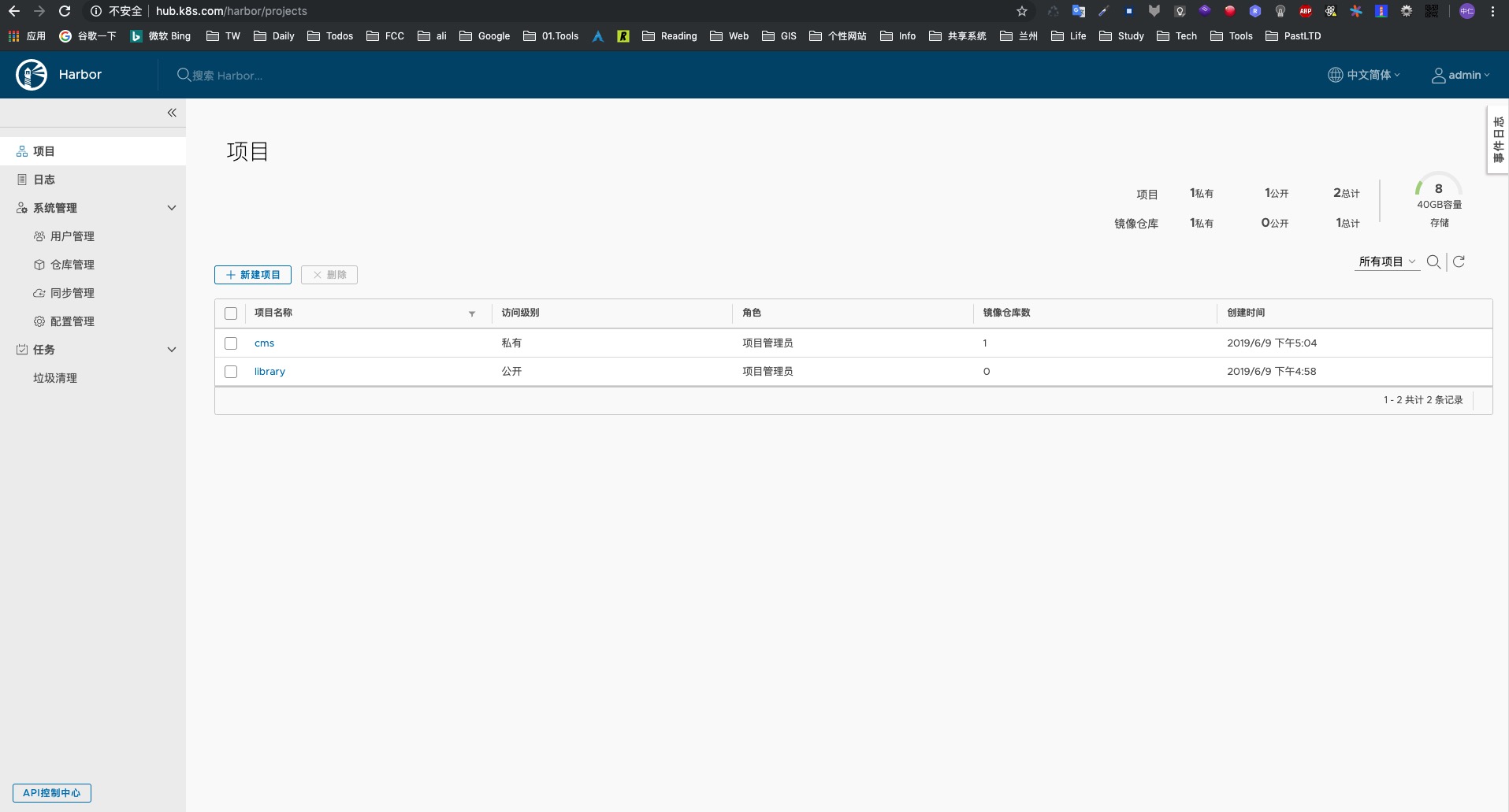Open the API控制中心 button
This screenshot has width=1509, height=812.
pos(52,793)
